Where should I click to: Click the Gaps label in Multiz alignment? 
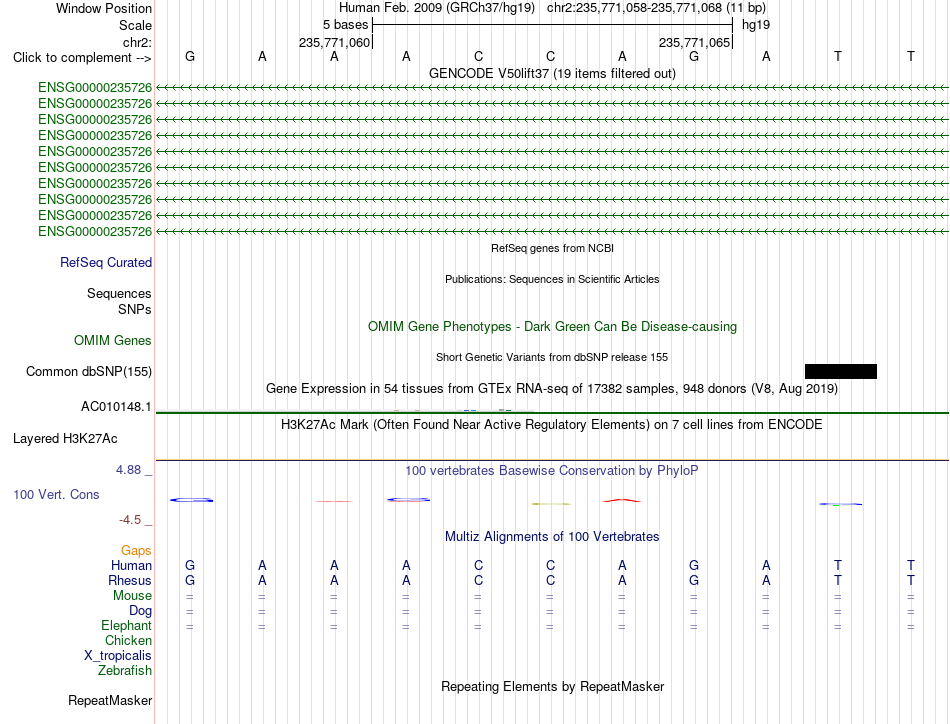pyautogui.click(x=136, y=550)
